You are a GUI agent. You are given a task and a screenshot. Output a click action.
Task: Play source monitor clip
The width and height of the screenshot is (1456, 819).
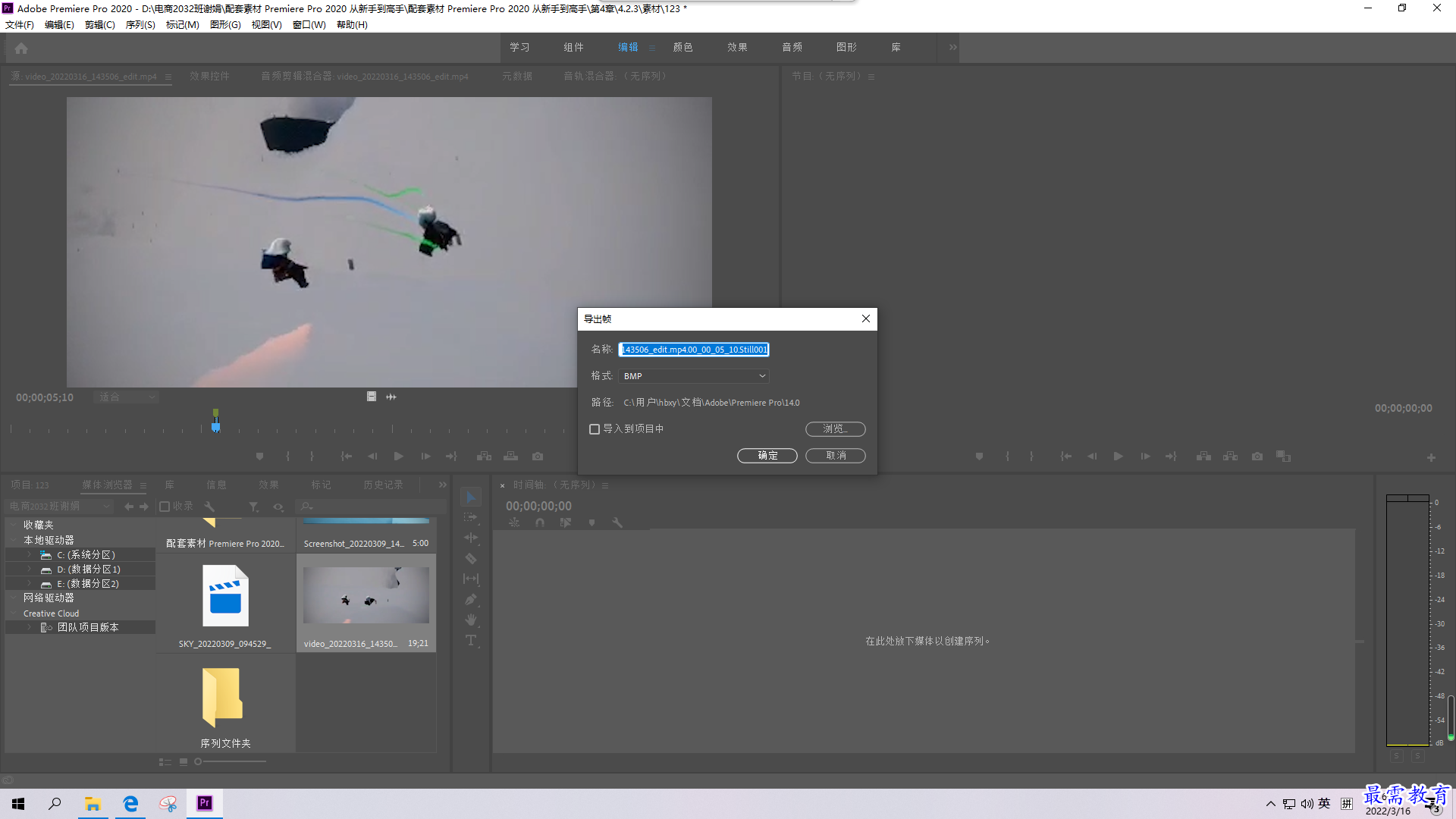(399, 457)
